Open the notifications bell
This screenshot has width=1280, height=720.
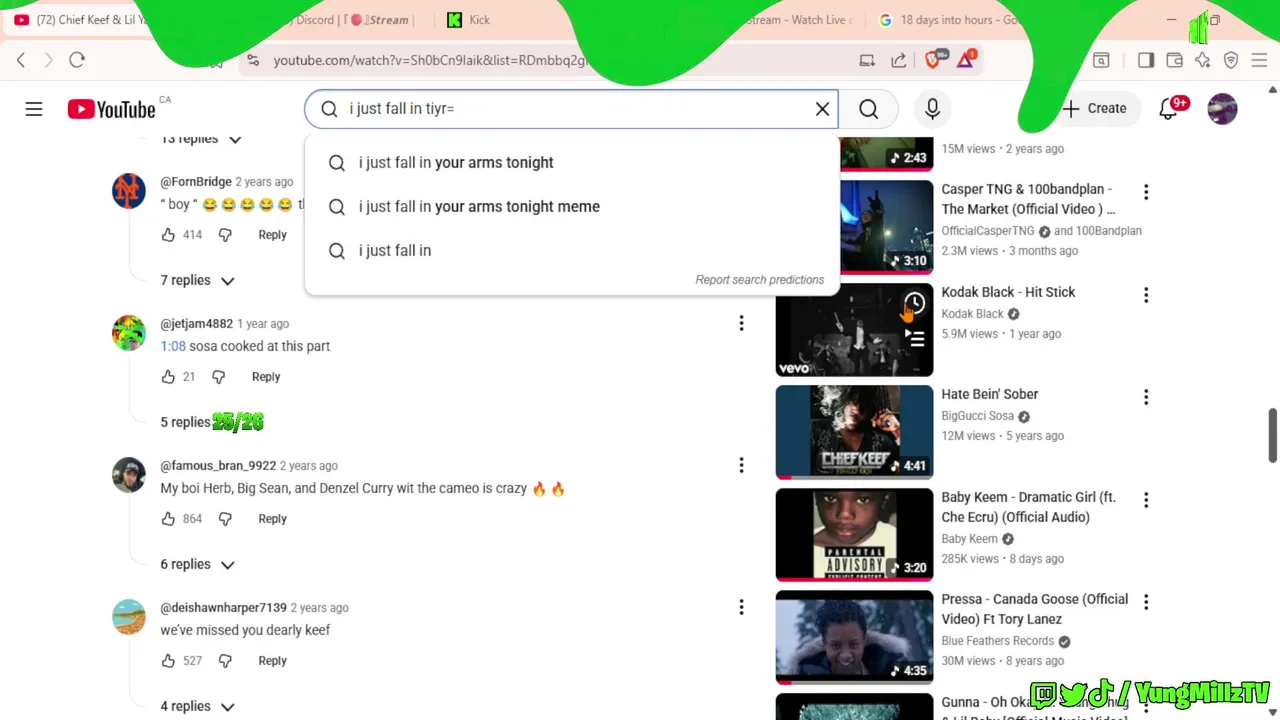click(x=1168, y=109)
